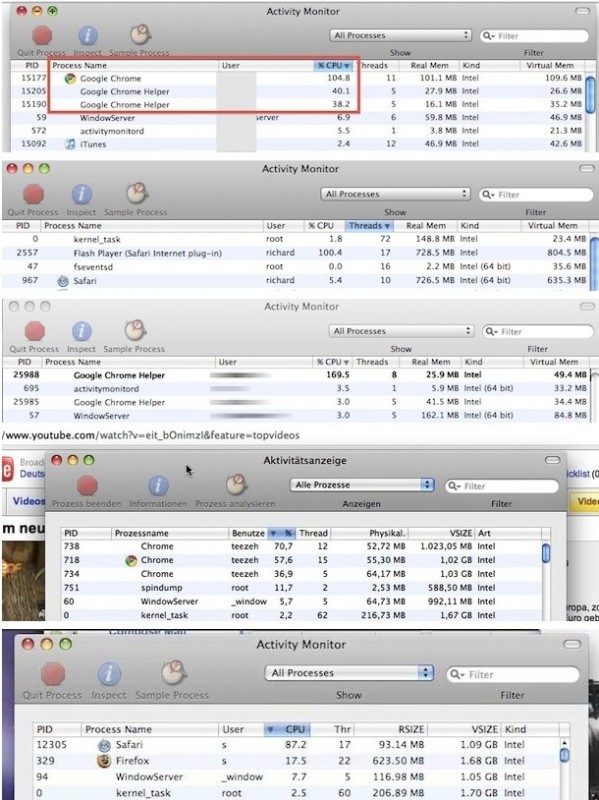Click the Firefox icon next to PID 329
599x800 pixels.
point(104,761)
